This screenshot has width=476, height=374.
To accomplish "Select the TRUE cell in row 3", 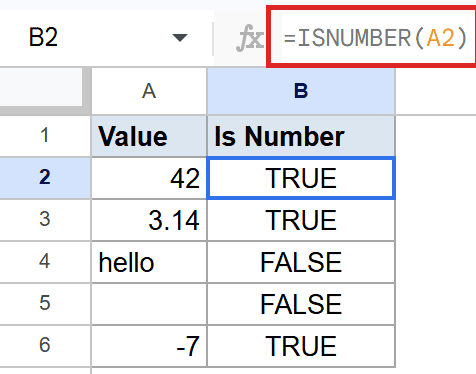I will click(301, 220).
